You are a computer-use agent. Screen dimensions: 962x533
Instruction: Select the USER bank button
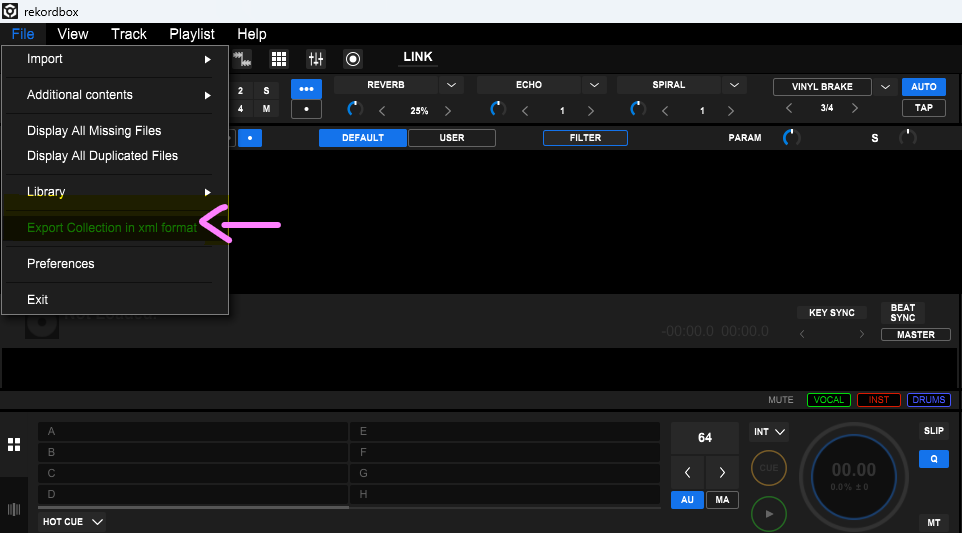click(x=452, y=138)
